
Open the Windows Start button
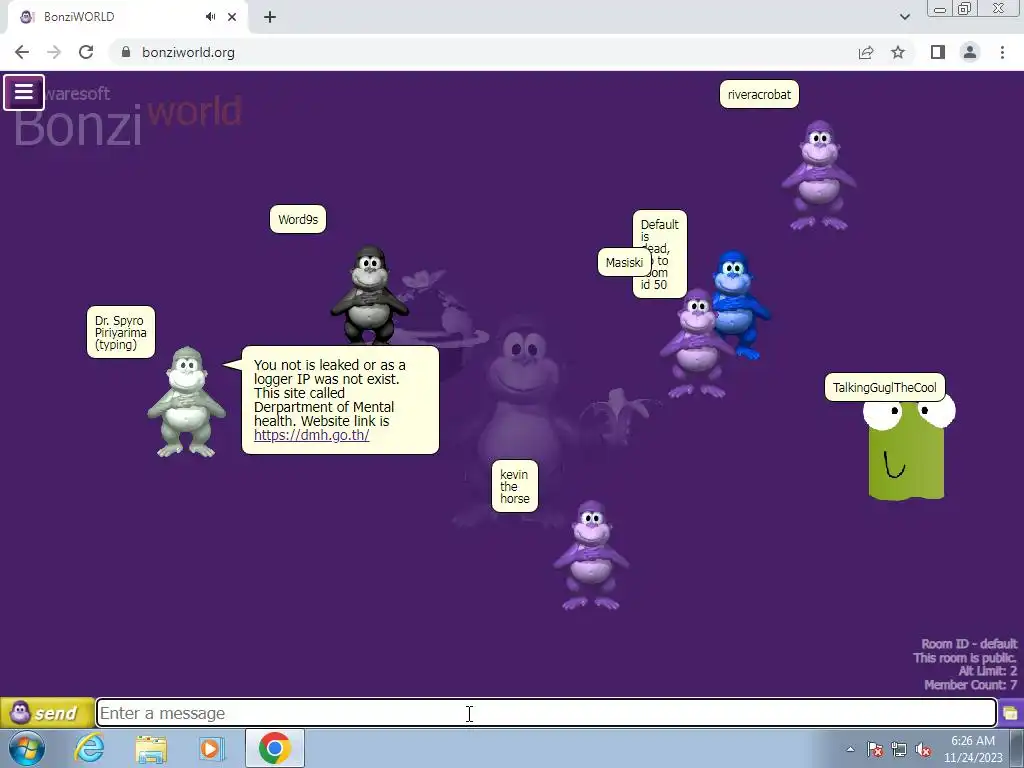coord(27,748)
